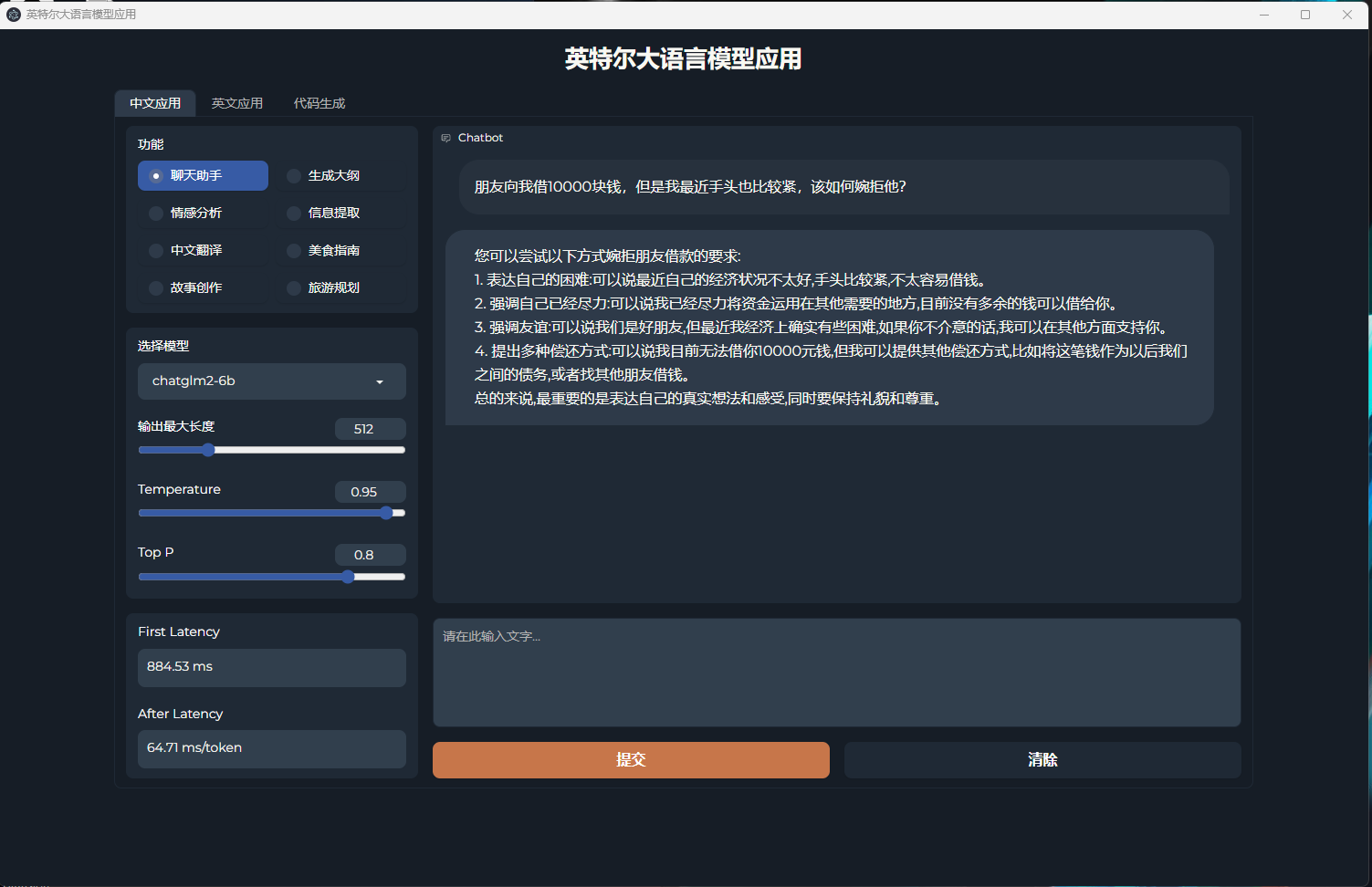Edit the Temperature value field 0.95
Image resolution: width=1372 pixels, height=887 pixels.
[370, 492]
